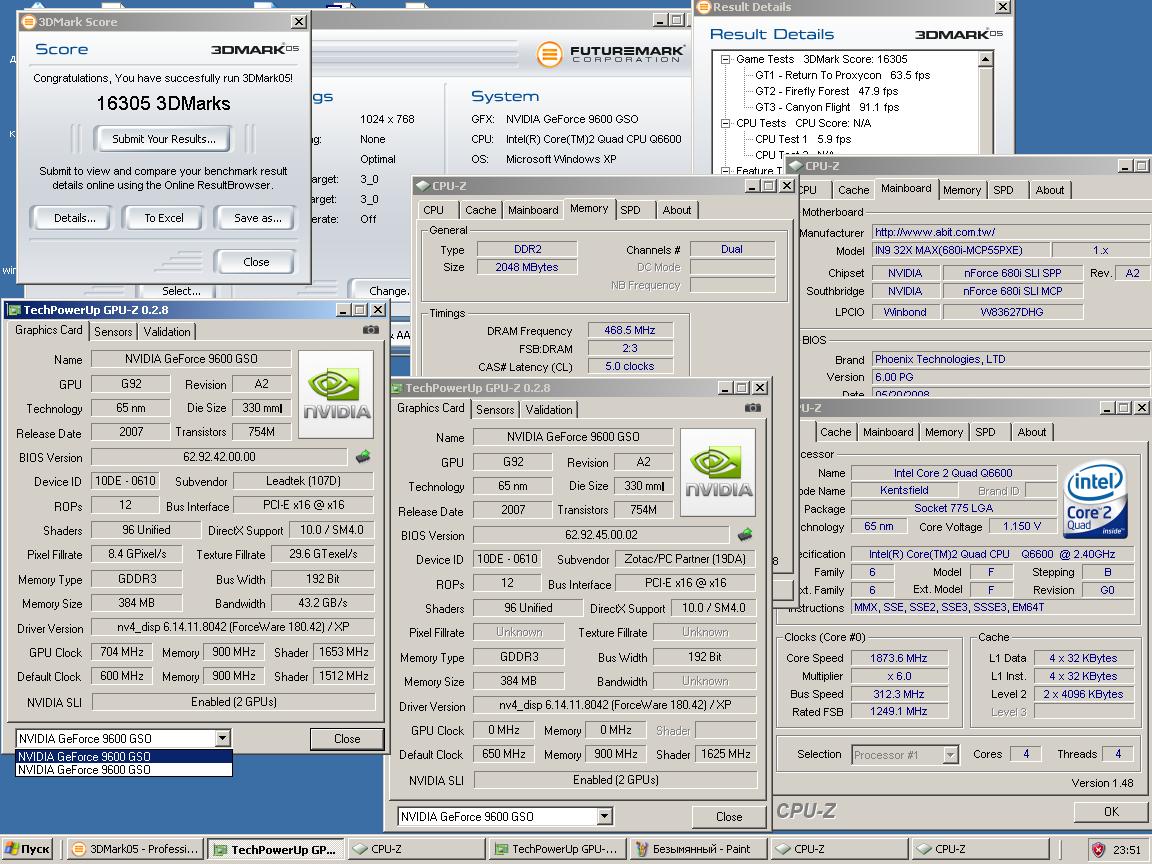
Task: Click Close button in left GPU-Z window
Action: click(347, 739)
